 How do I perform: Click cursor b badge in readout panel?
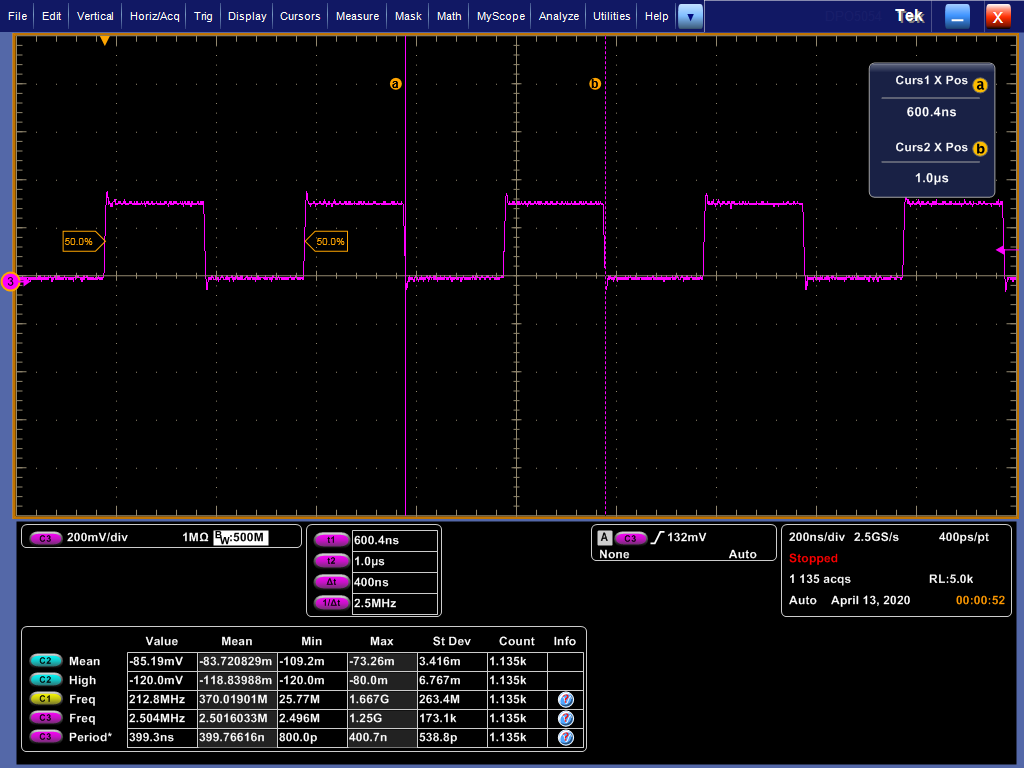click(x=980, y=148)
